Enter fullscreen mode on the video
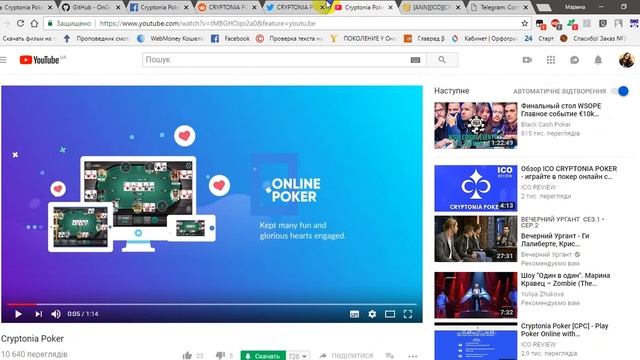 tap(408, 314)
